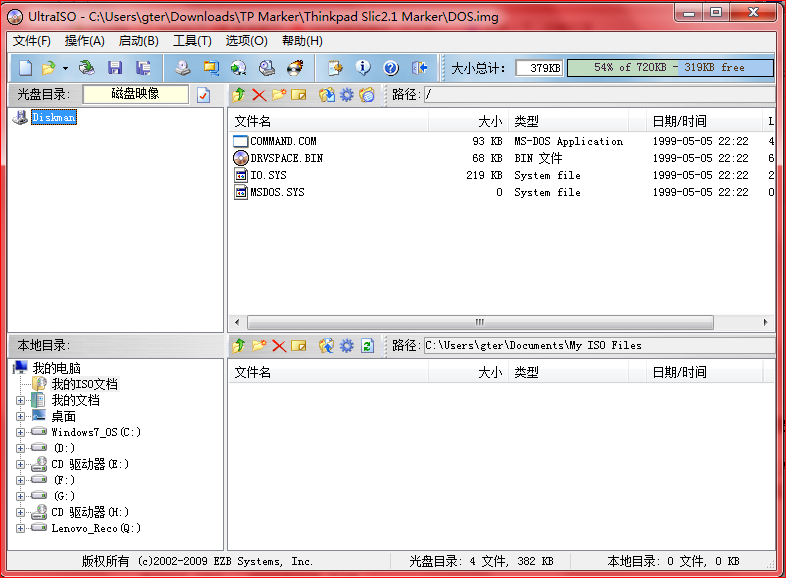The width and height of the screenshot is (786, 578).
Task: Expand the Lenovo_Reco (Q:) drive node
Action: click(x=20, y=528)
